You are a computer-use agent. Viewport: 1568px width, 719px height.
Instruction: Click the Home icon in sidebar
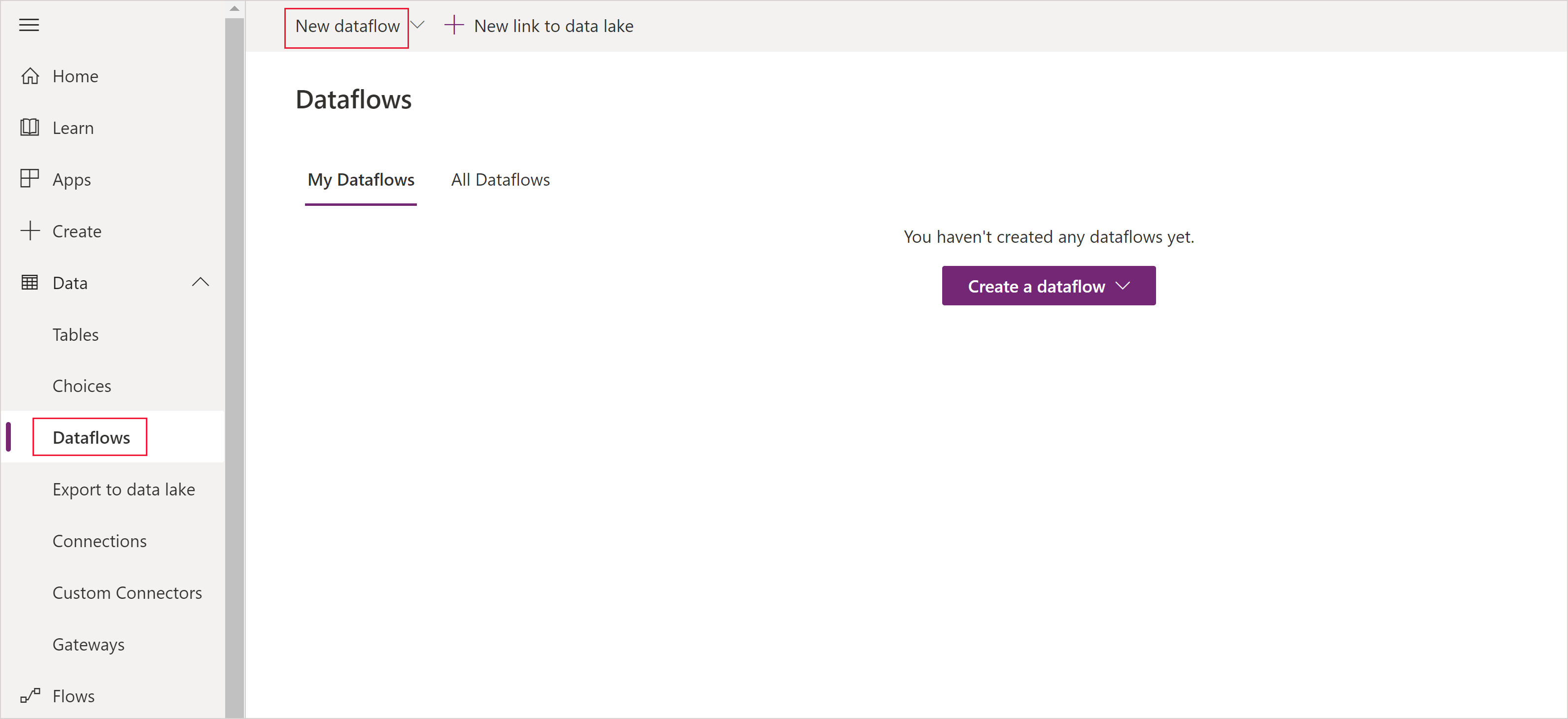click(29, 75)
